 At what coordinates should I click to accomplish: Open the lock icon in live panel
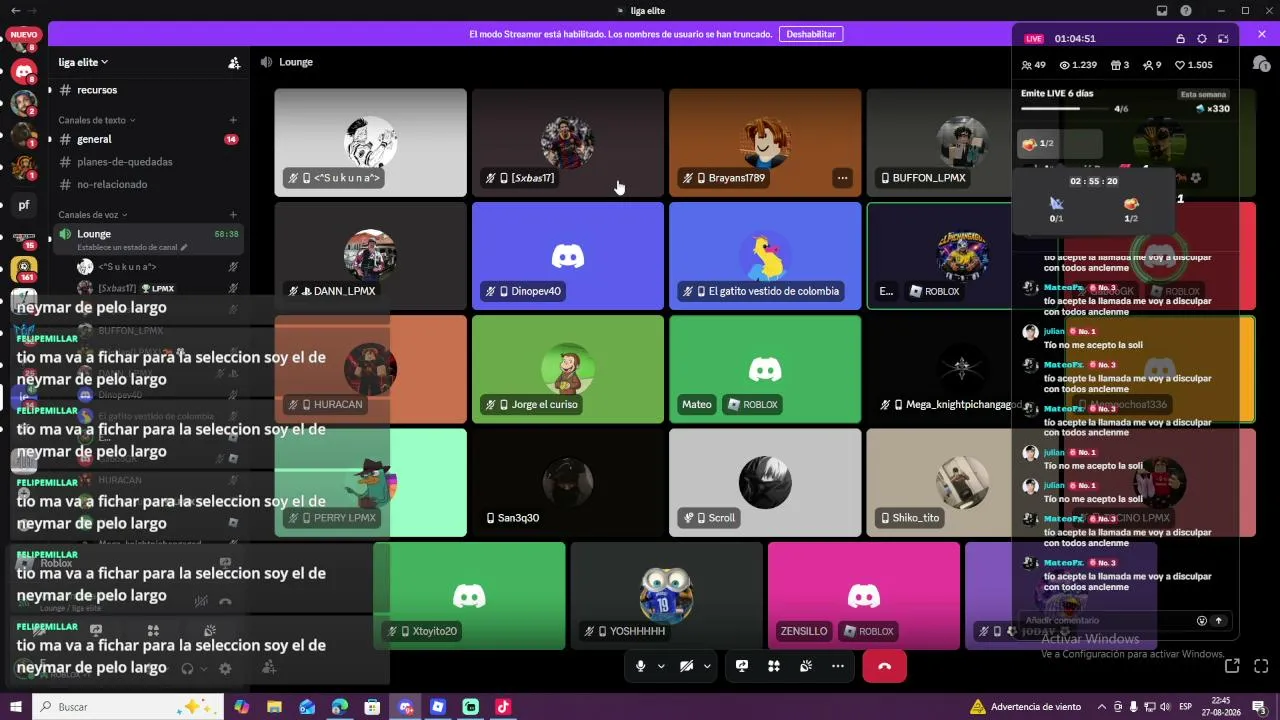click(1180, 39)
